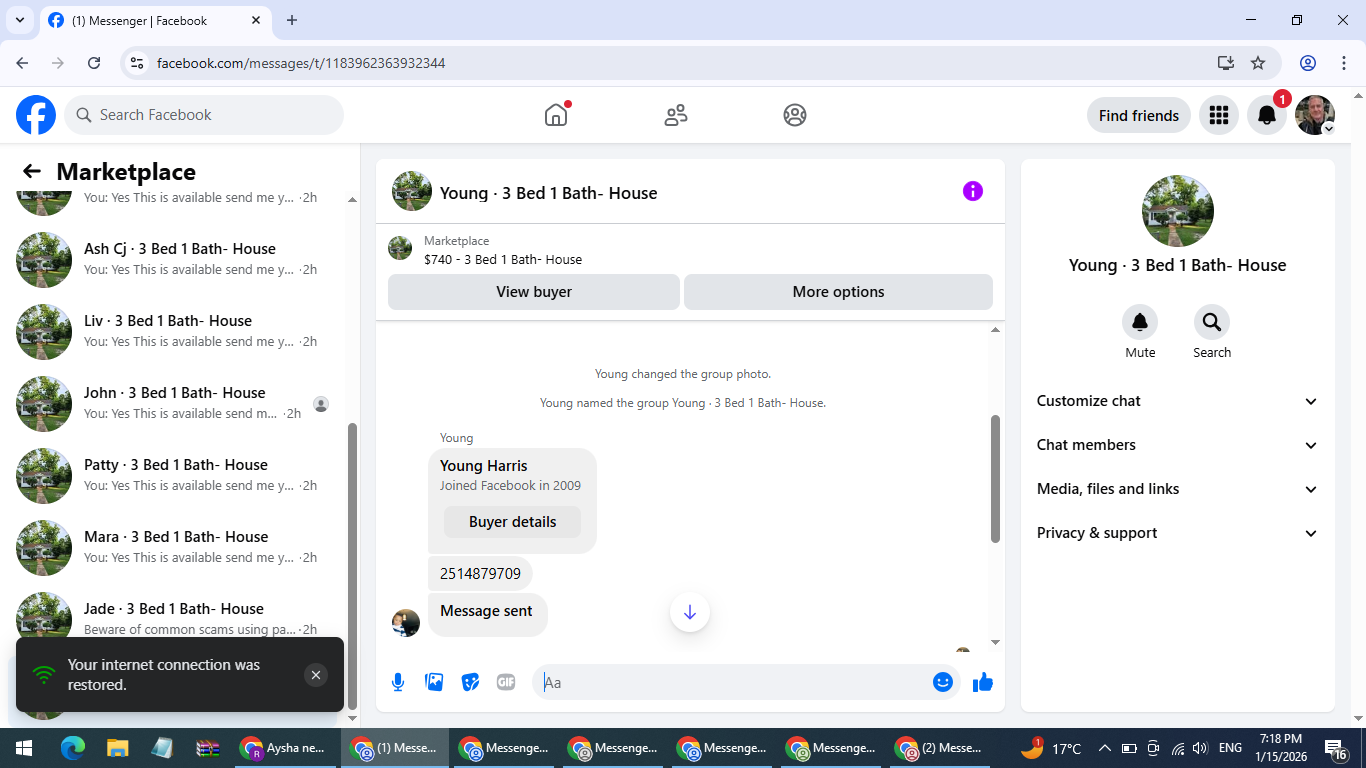Install app icon in address bar

tap(1226, 63)
